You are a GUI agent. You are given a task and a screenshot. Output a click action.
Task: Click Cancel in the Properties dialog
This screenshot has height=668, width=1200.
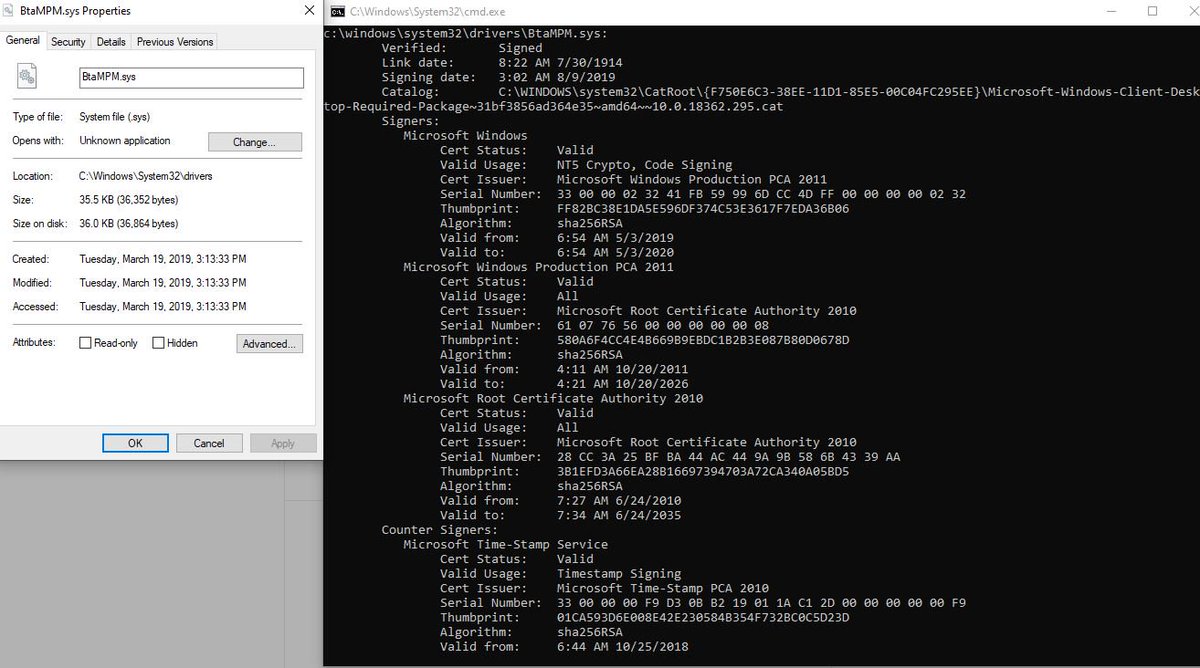[x=209, y=443]
